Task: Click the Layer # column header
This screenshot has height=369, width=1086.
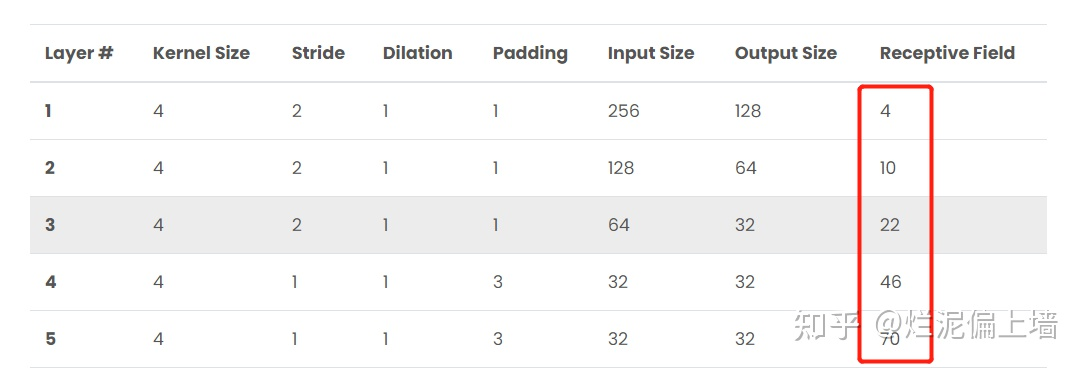Action: 79,53
